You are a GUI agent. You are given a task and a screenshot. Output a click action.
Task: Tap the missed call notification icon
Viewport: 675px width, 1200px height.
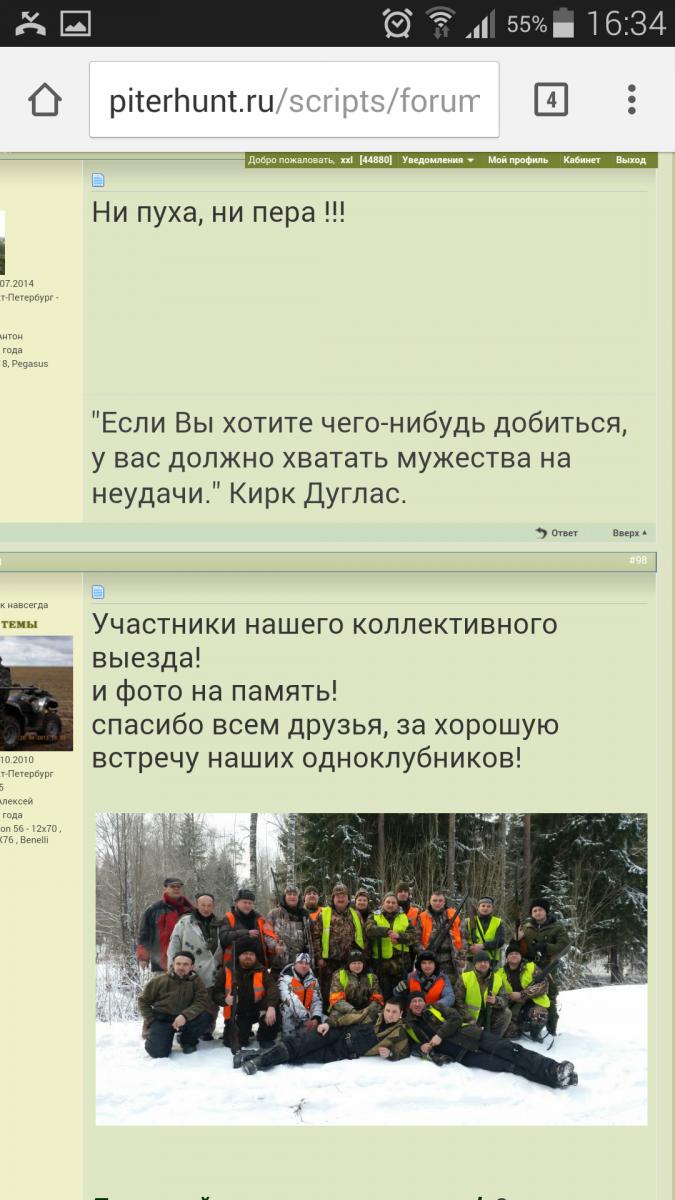click(30, 23)
